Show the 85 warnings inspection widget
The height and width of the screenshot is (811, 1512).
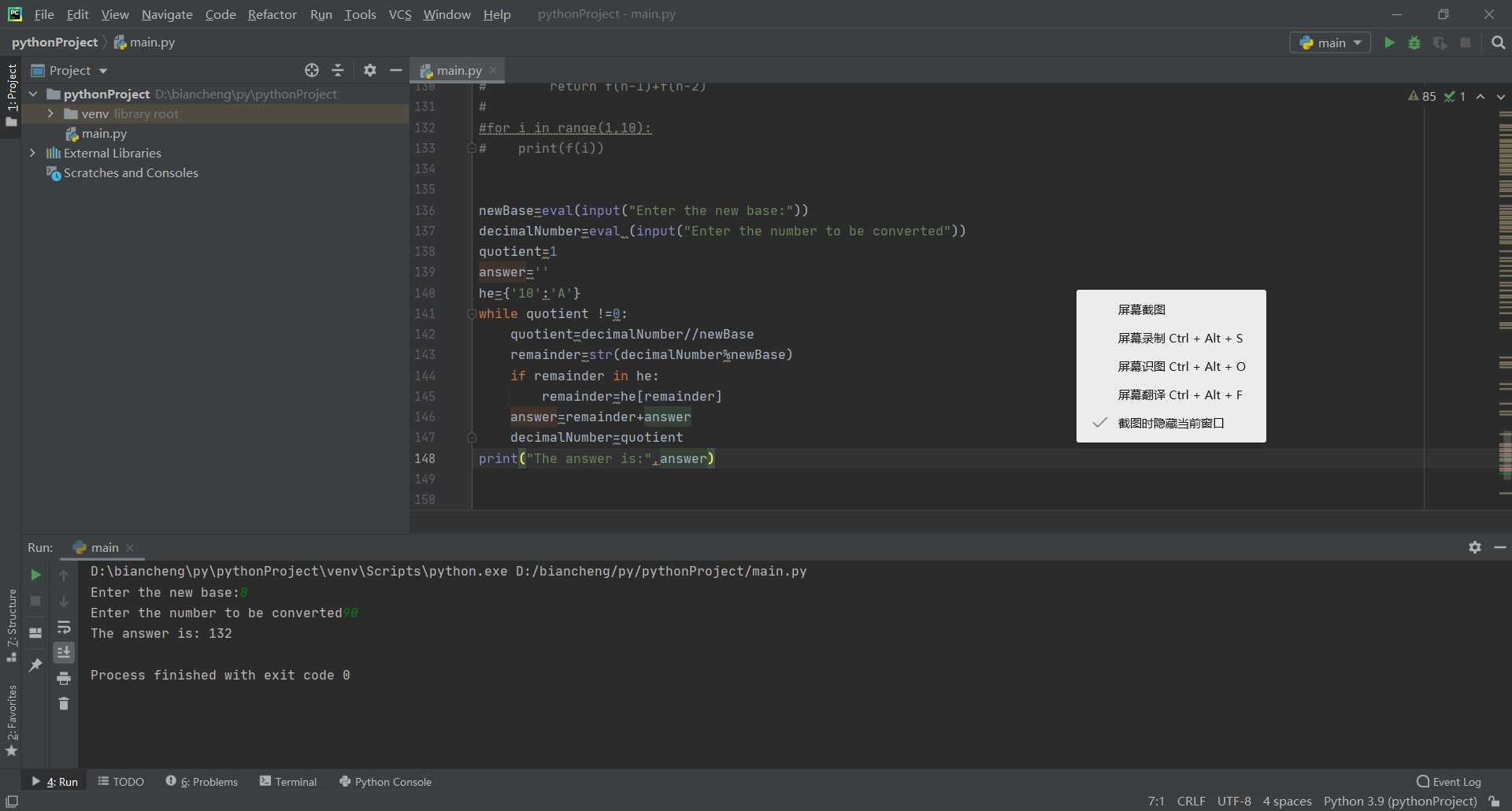click(x=1422, y=96)
